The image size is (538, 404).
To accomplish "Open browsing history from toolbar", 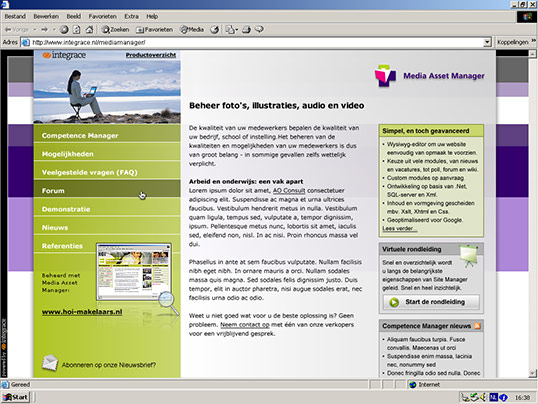I will pyautogui.click(x=214, y=30).
